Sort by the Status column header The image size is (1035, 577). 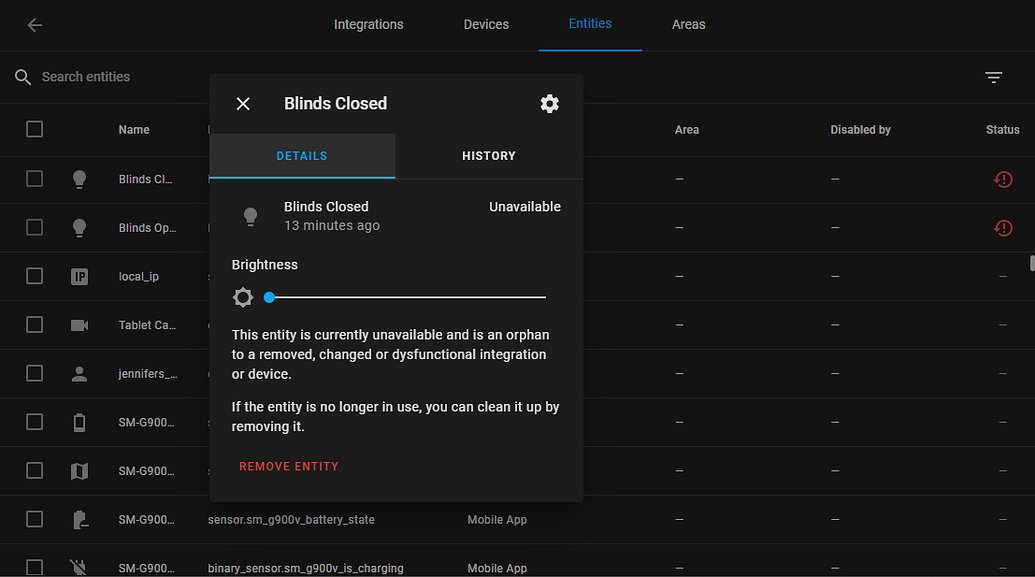tap(1003, 129)
